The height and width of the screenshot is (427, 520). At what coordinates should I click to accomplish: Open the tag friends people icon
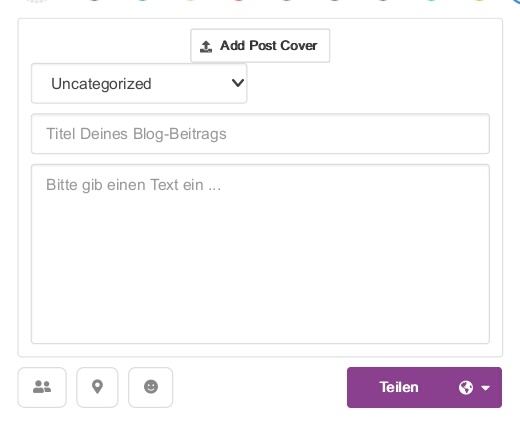[42, 387]
